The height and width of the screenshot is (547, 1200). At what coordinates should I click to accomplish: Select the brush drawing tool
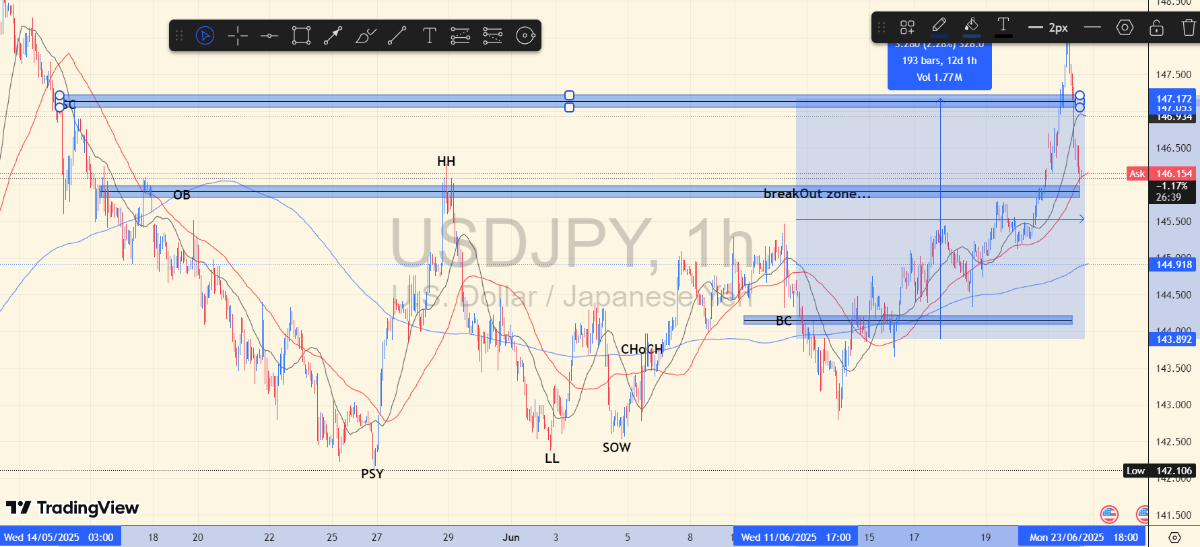tap(365, 36)
